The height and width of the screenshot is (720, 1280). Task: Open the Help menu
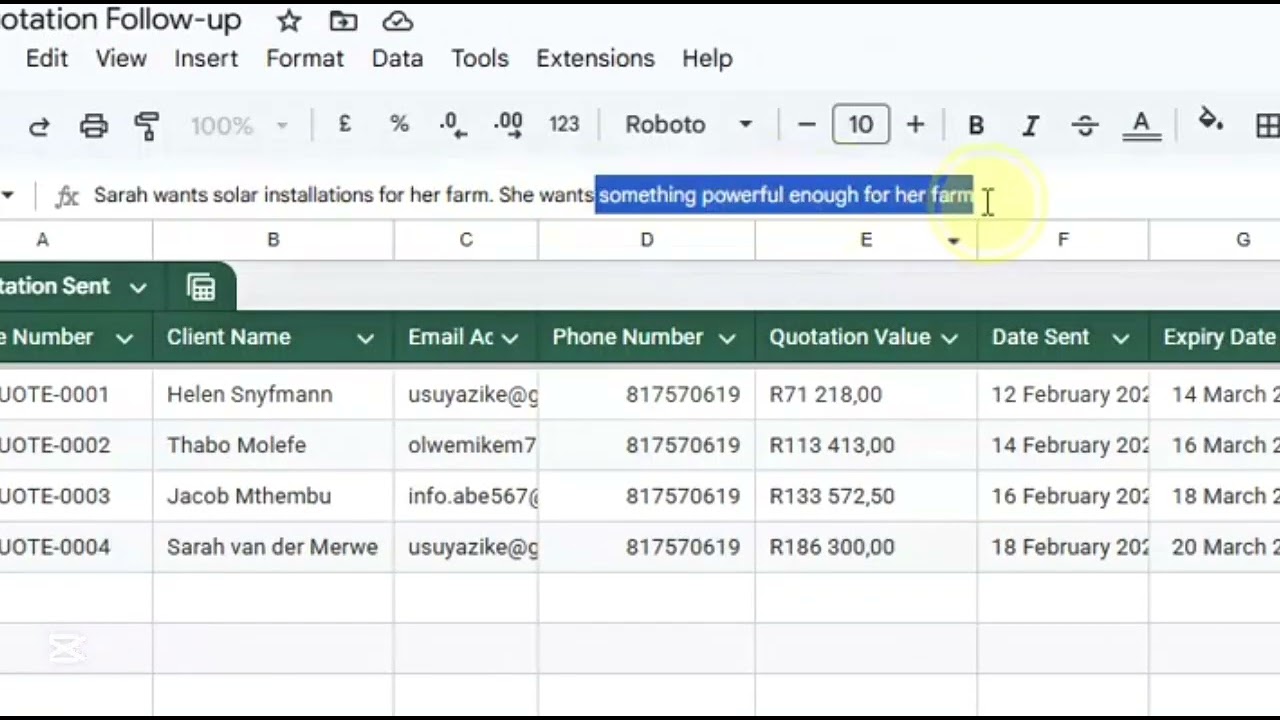click(707, 58)
